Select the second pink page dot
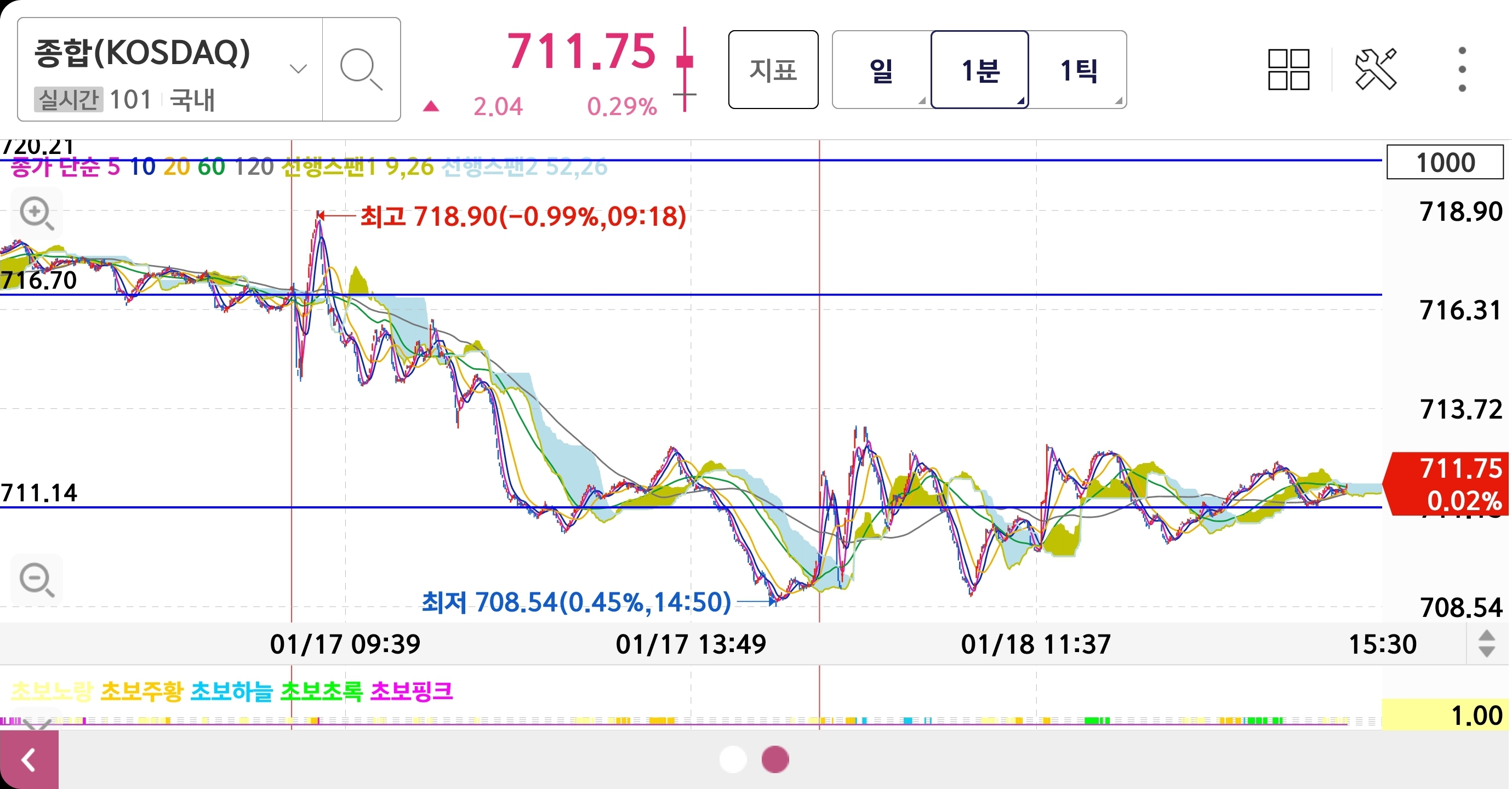Image resolution: width=1512 pixels, height=789 pixels. point(775,759)
